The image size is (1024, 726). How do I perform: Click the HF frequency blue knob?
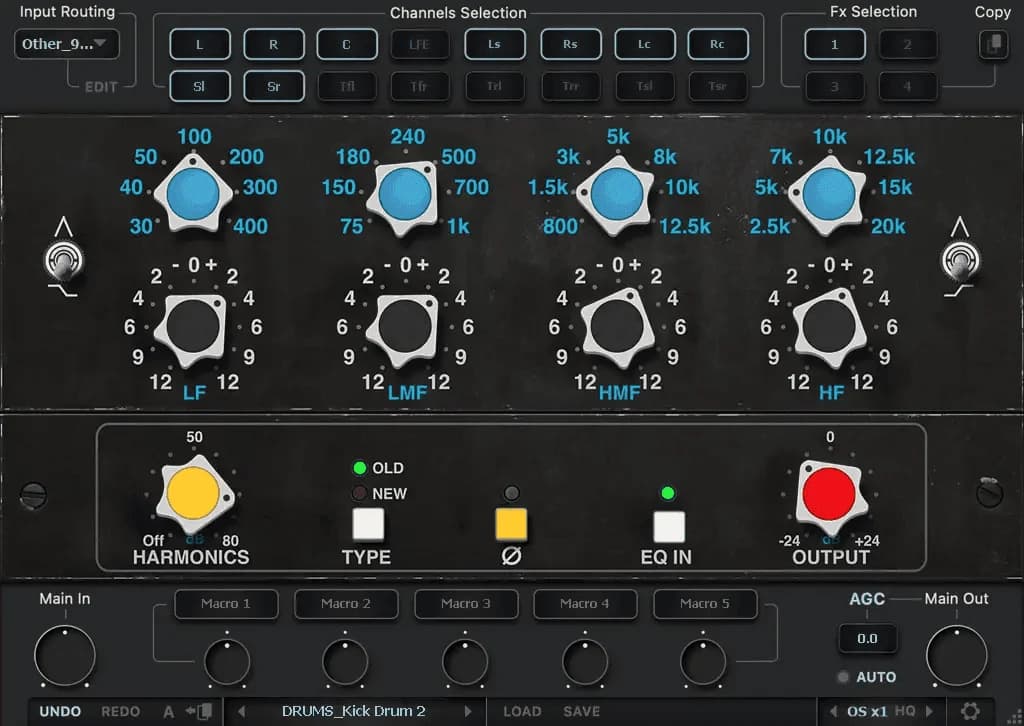829,189
